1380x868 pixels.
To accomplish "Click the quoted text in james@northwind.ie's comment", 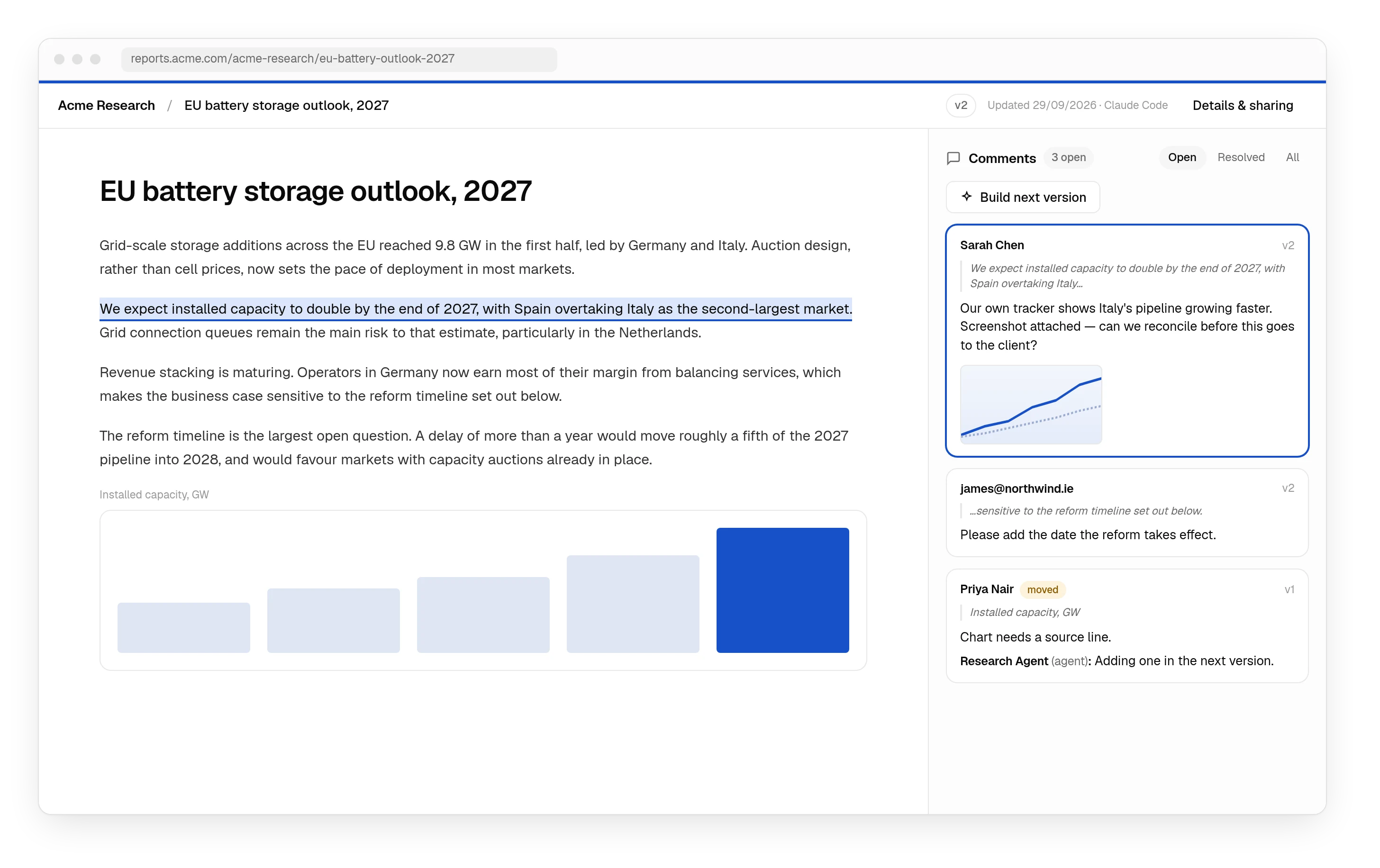I will click(x=1085, y=511).
